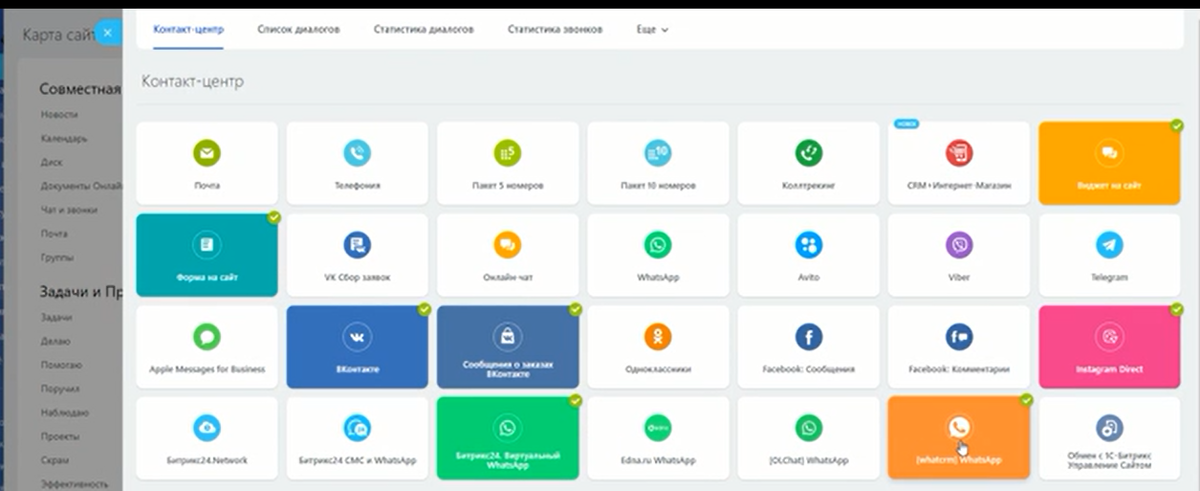Open the Telegram channel icon
Screen dimensions: 1200x491
pyautogui.click(x=1109, y=245)
